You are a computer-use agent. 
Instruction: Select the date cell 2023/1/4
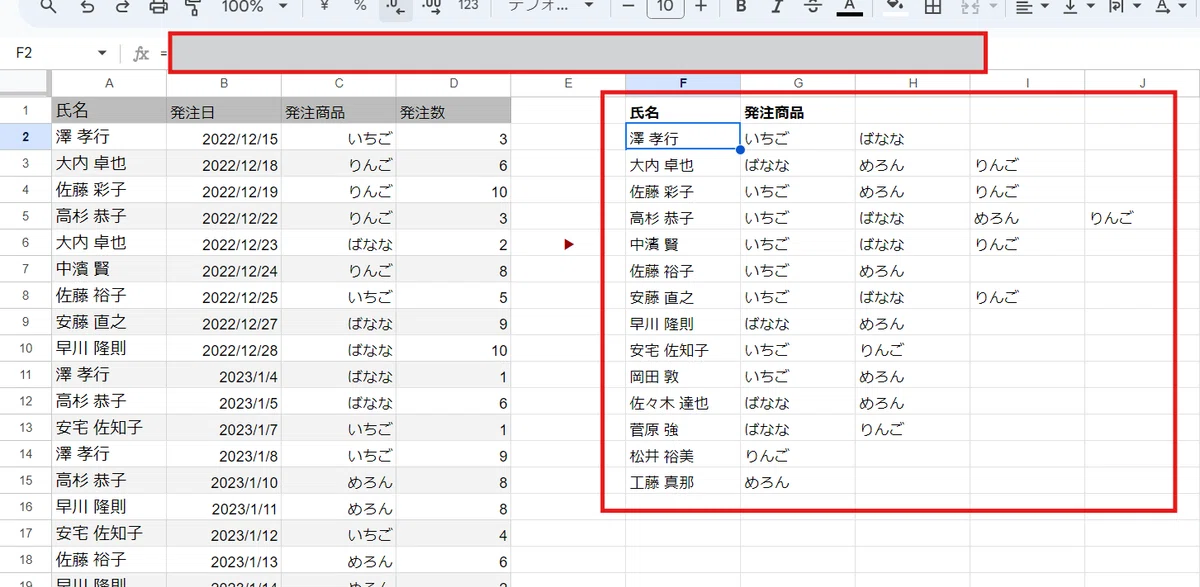click(224, 376)
